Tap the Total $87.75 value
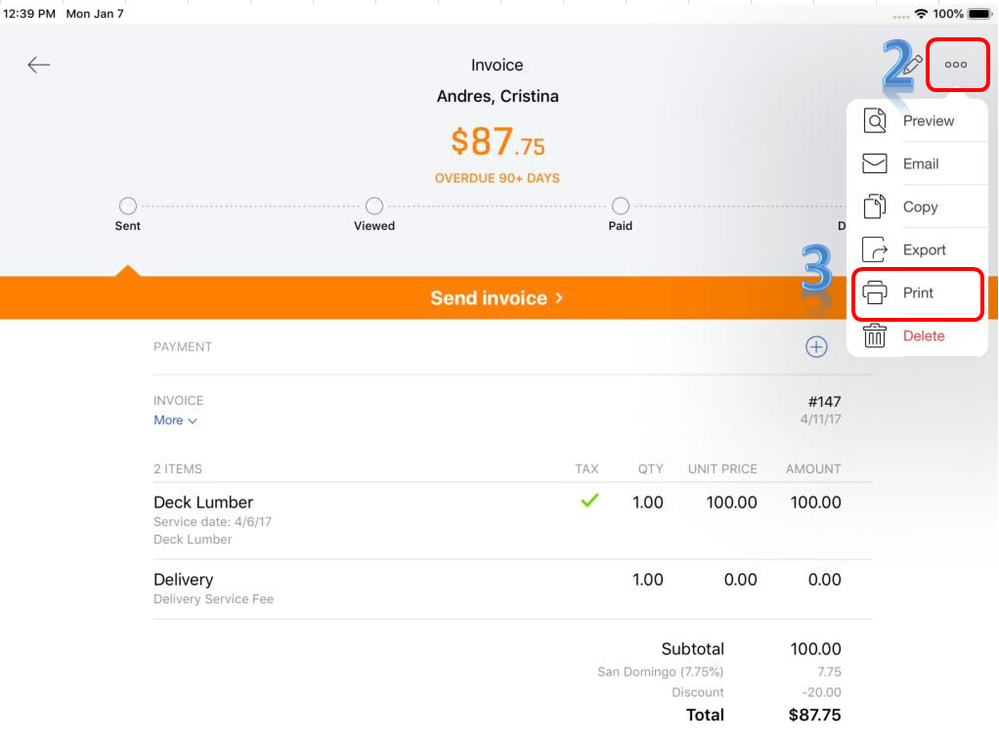Image resolution: width=999 pixels, height=754 pixels. click(814, 715)
